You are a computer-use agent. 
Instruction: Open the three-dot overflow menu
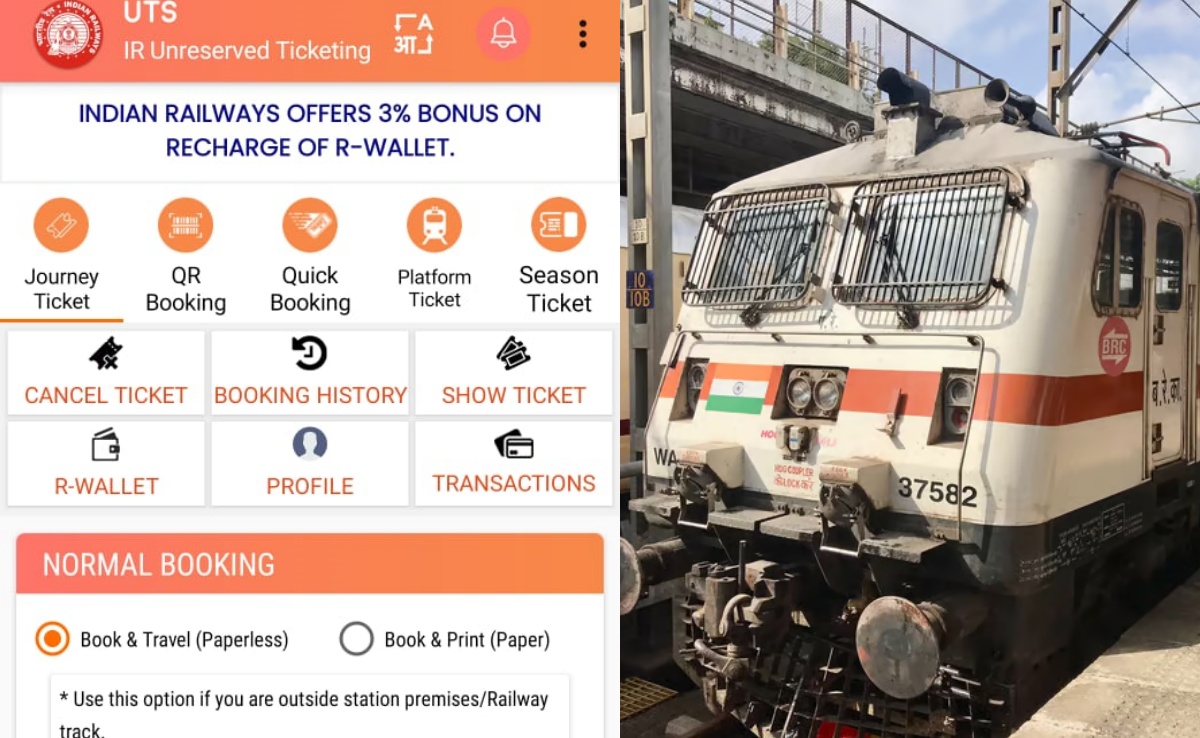(583, 34)
